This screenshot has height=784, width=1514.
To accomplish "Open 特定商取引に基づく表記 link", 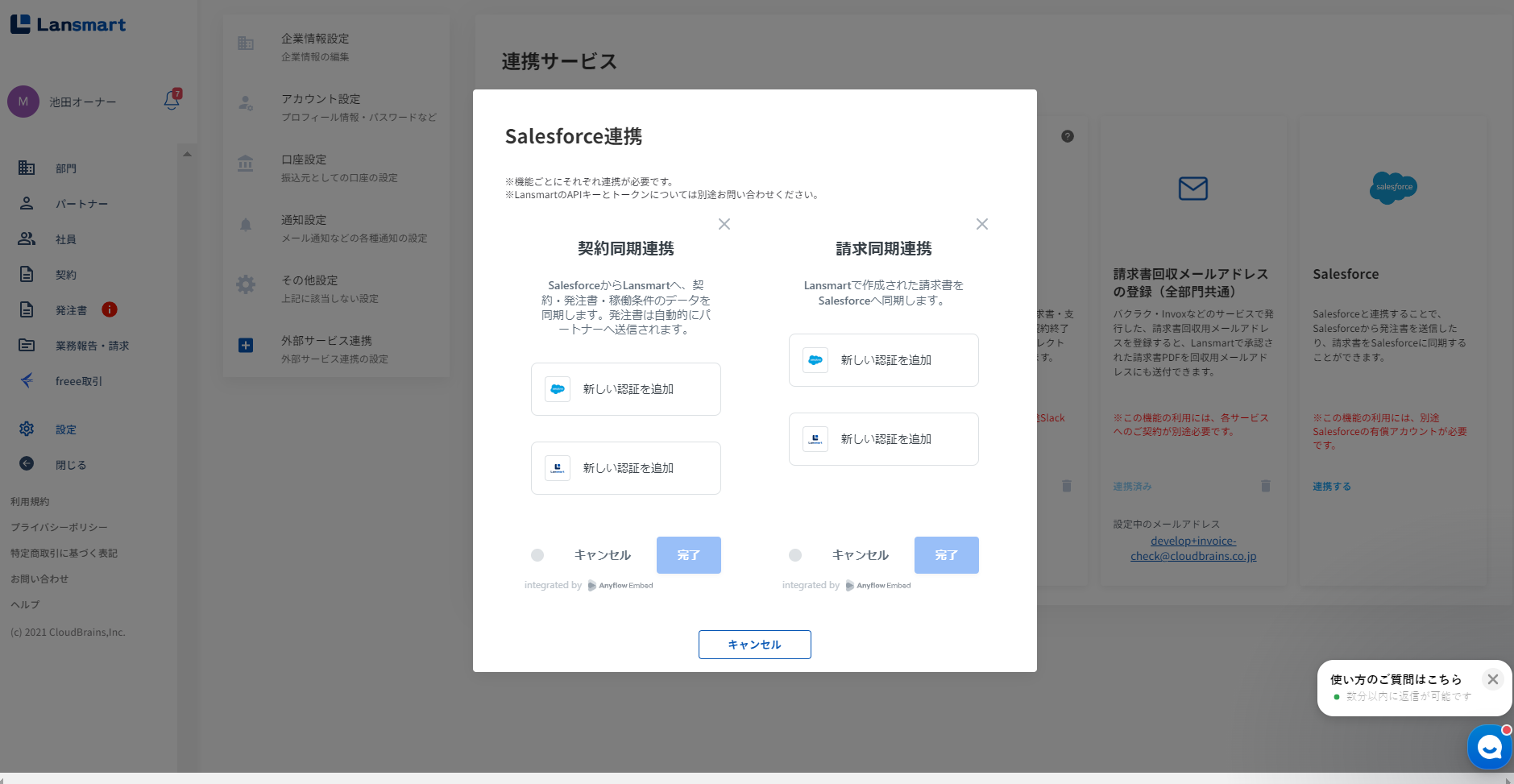I will pyautogui.click(x=64, y=553).
